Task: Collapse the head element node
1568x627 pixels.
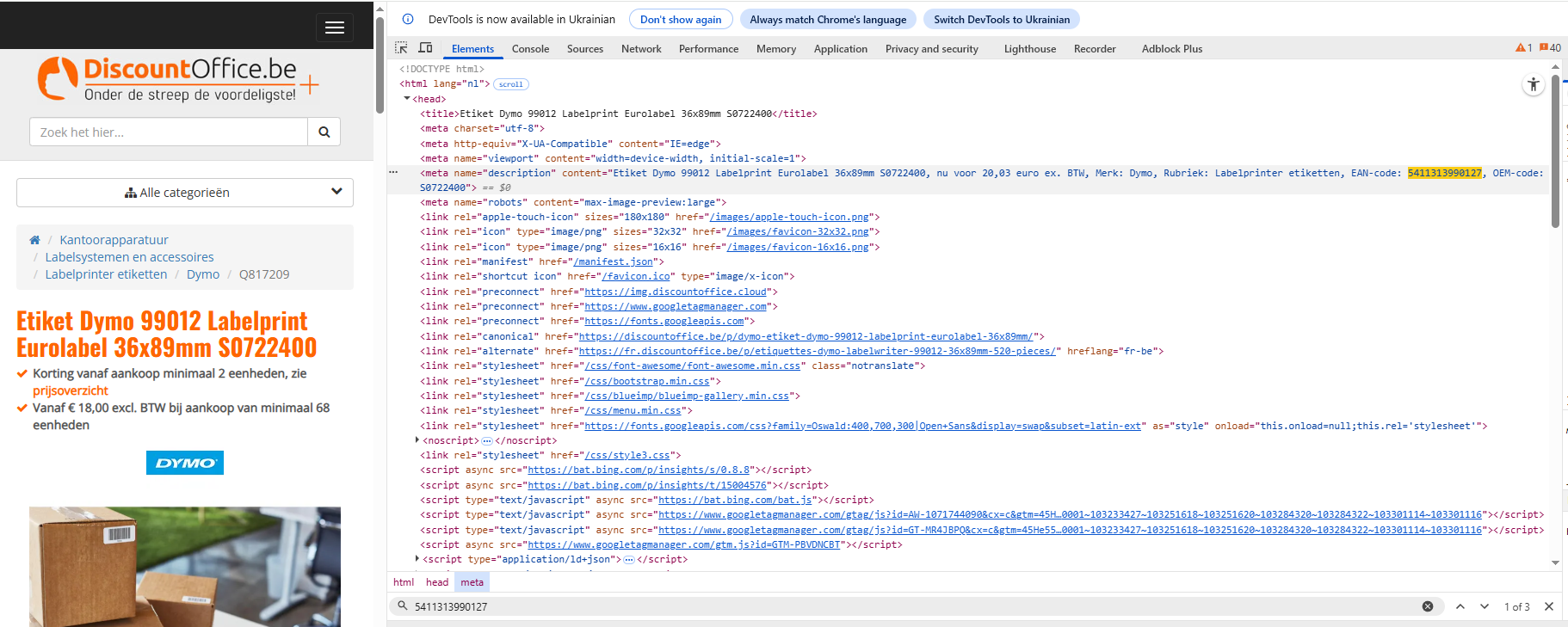Action: 407,99
